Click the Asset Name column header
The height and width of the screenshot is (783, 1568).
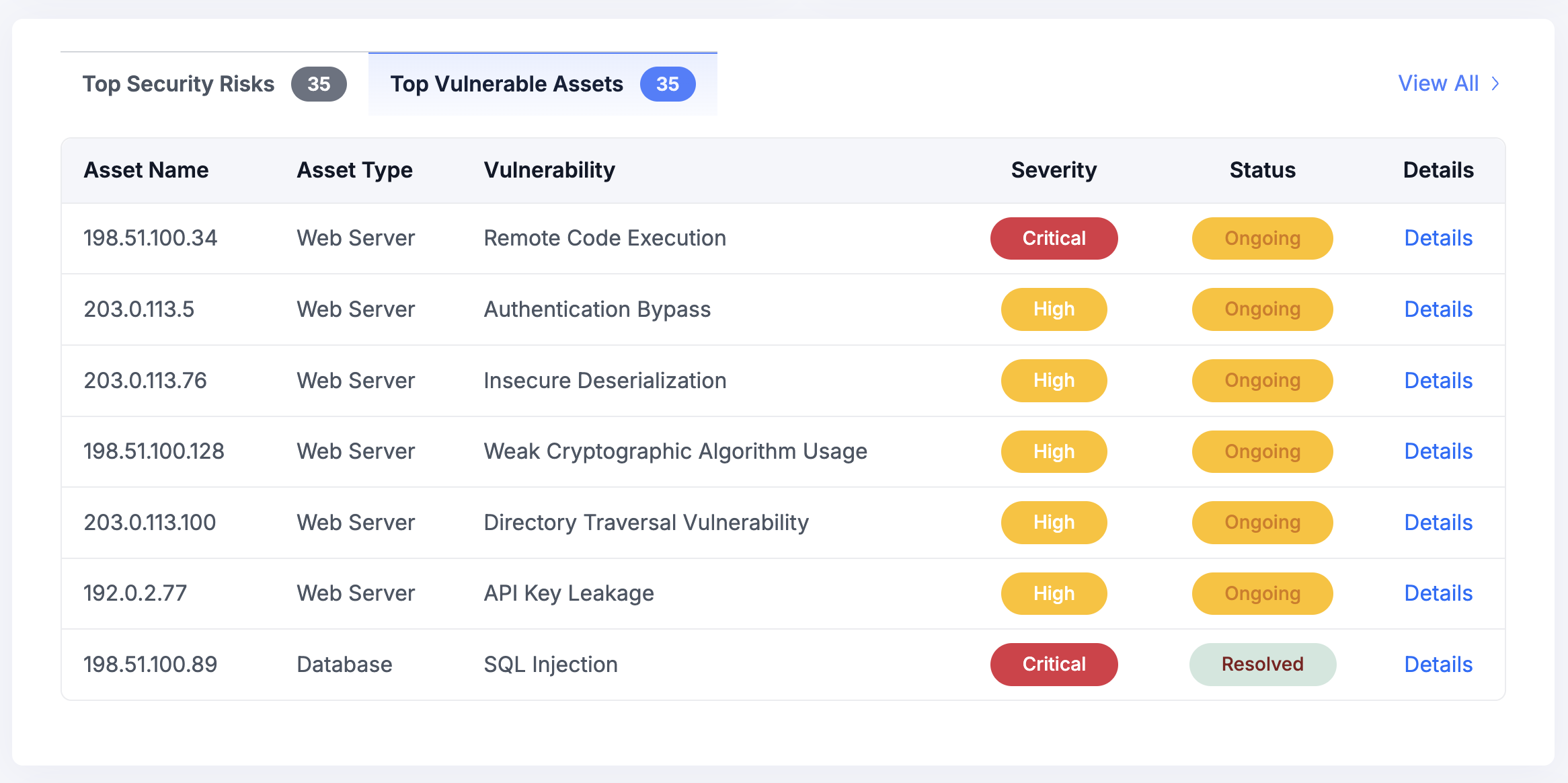coord(147,170)
